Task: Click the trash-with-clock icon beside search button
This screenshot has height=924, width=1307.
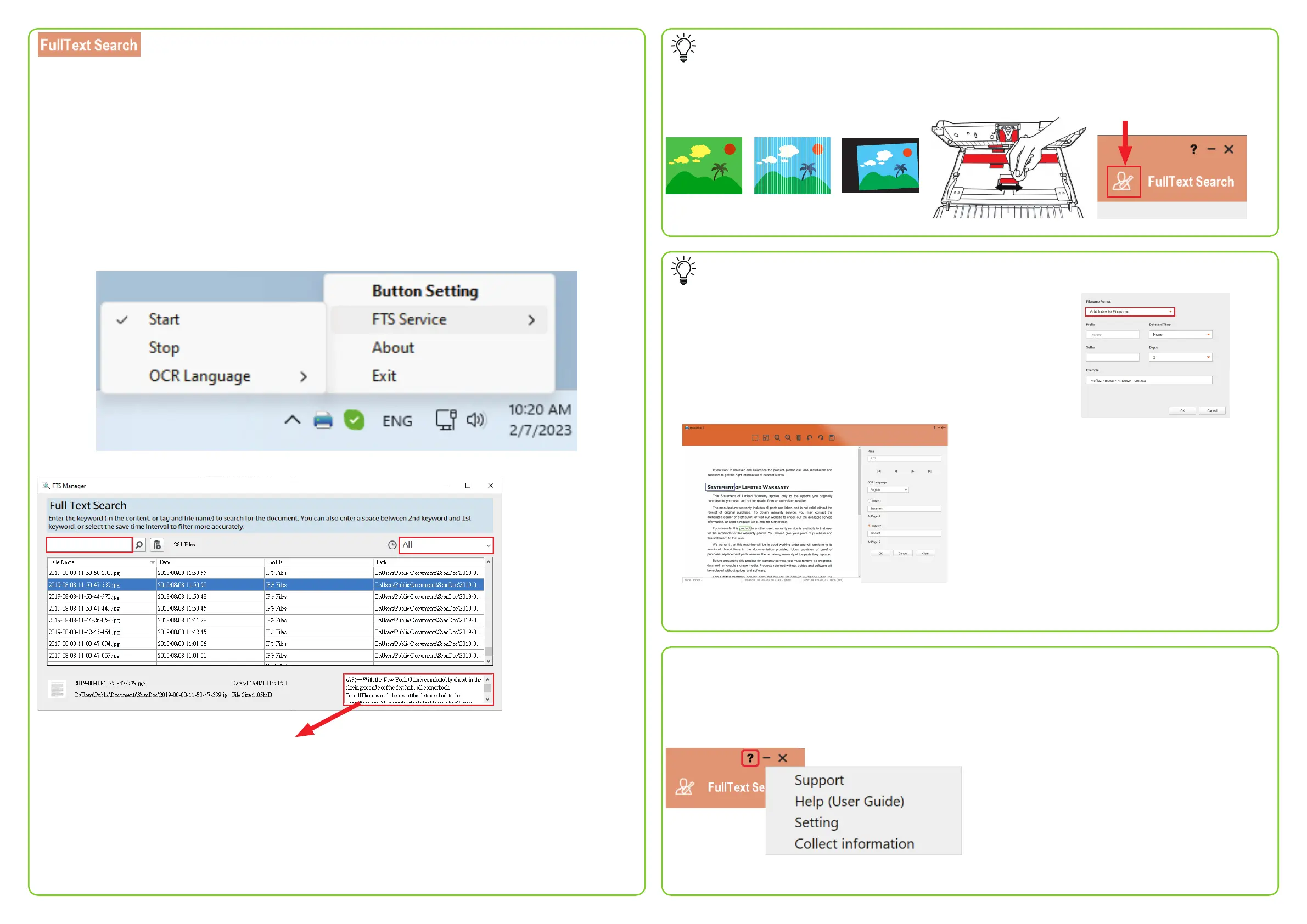Action: 157,545
